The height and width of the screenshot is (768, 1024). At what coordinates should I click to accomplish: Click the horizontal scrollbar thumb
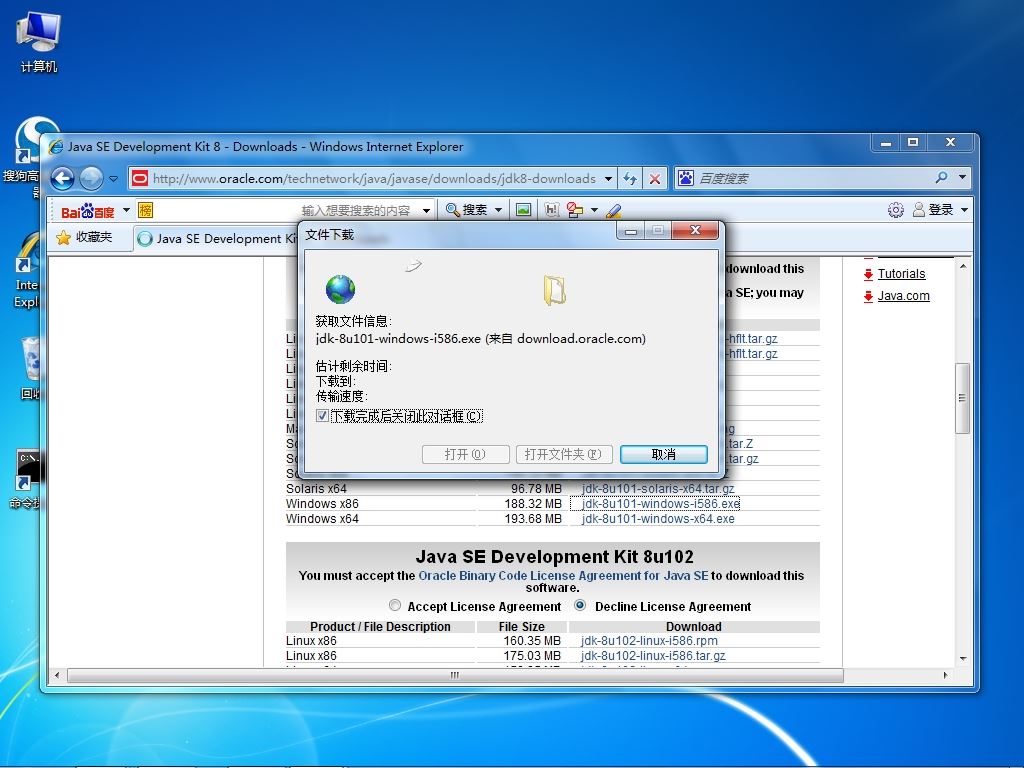(455, 675)
